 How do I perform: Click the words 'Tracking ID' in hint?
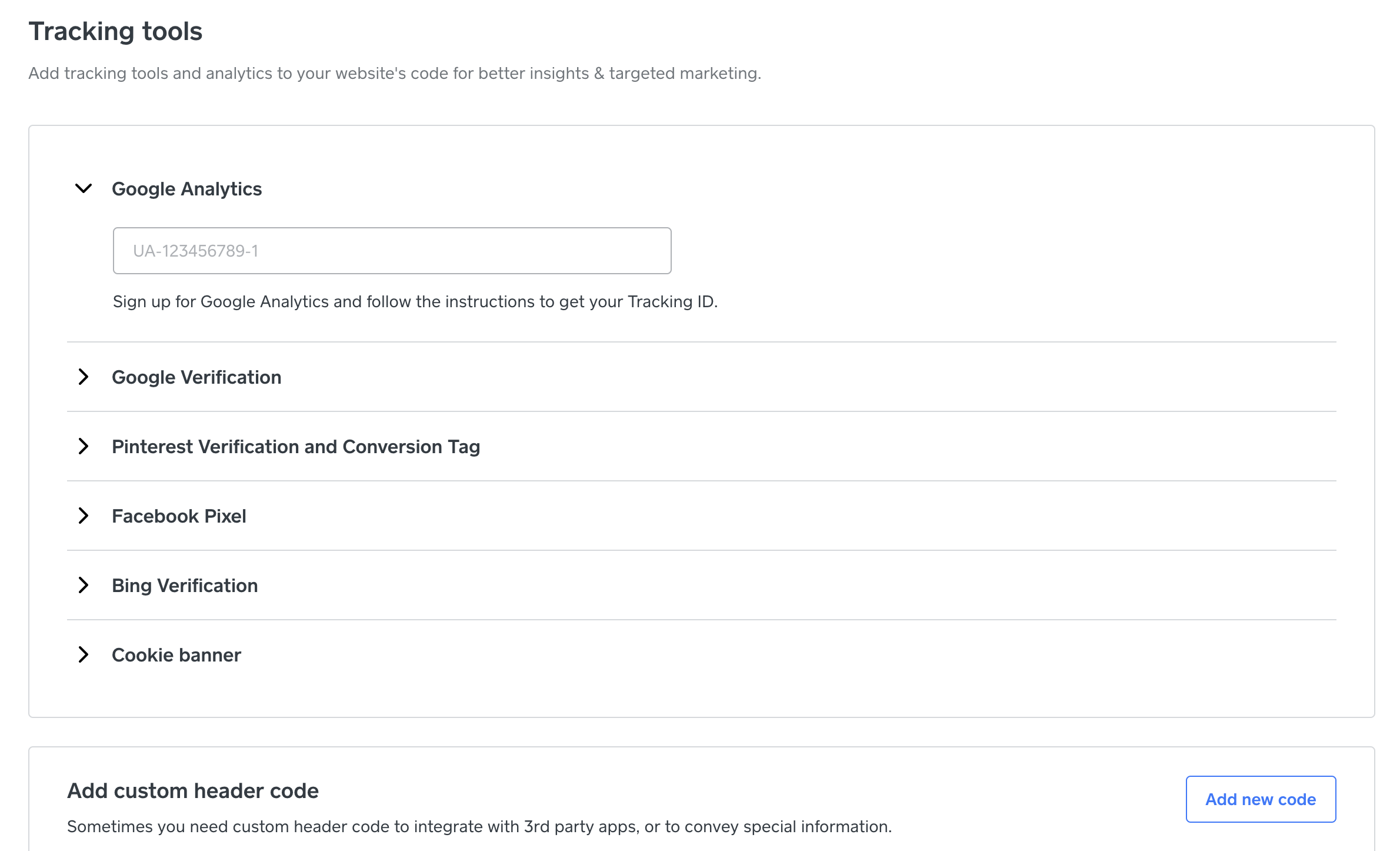(x=671, y=301)
